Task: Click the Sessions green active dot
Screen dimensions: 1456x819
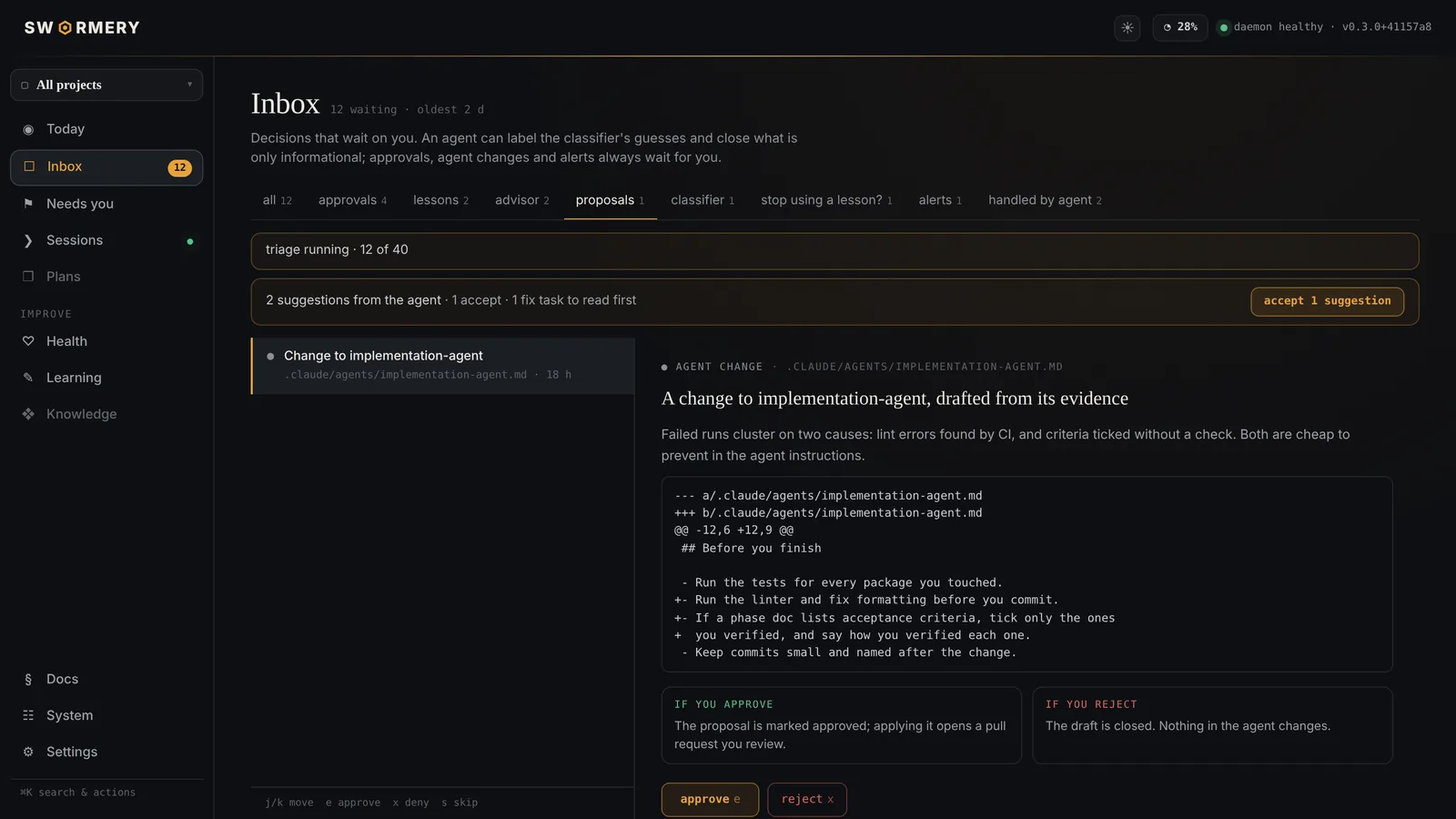Action: coord(190,241)
